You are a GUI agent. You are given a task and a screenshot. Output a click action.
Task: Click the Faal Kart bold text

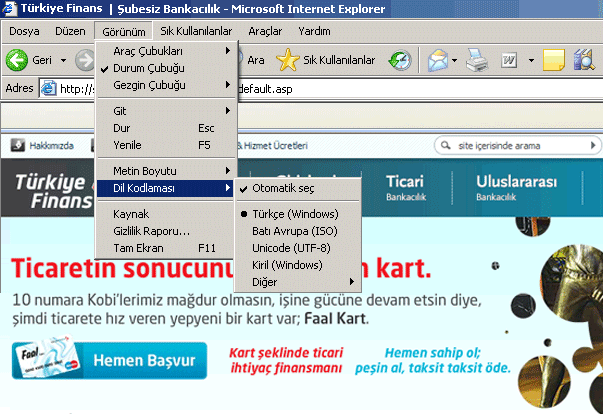click(x=335, y=319)
